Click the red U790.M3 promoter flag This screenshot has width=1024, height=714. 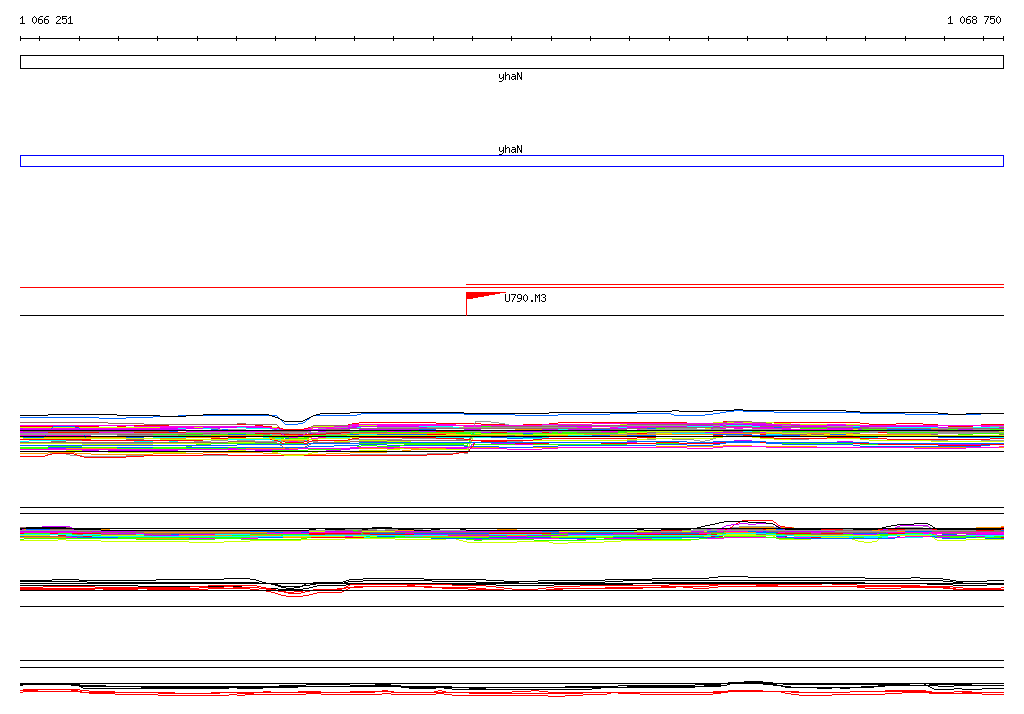pyautogui.click(x=485, y=303)
